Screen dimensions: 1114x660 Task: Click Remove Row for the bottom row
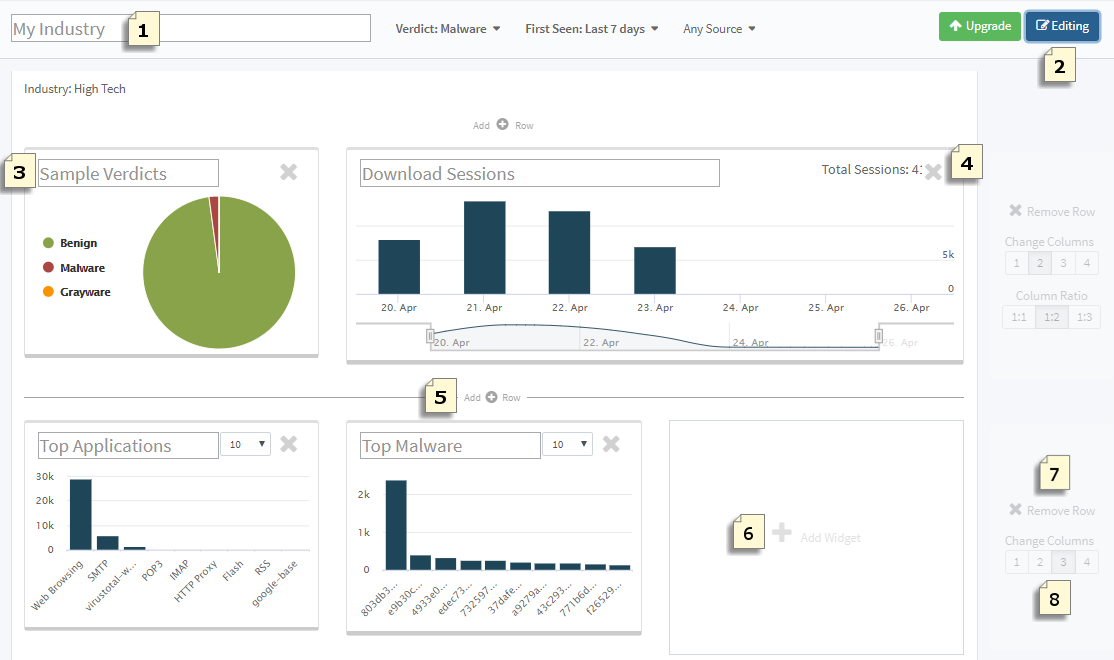coord(1051,511)
